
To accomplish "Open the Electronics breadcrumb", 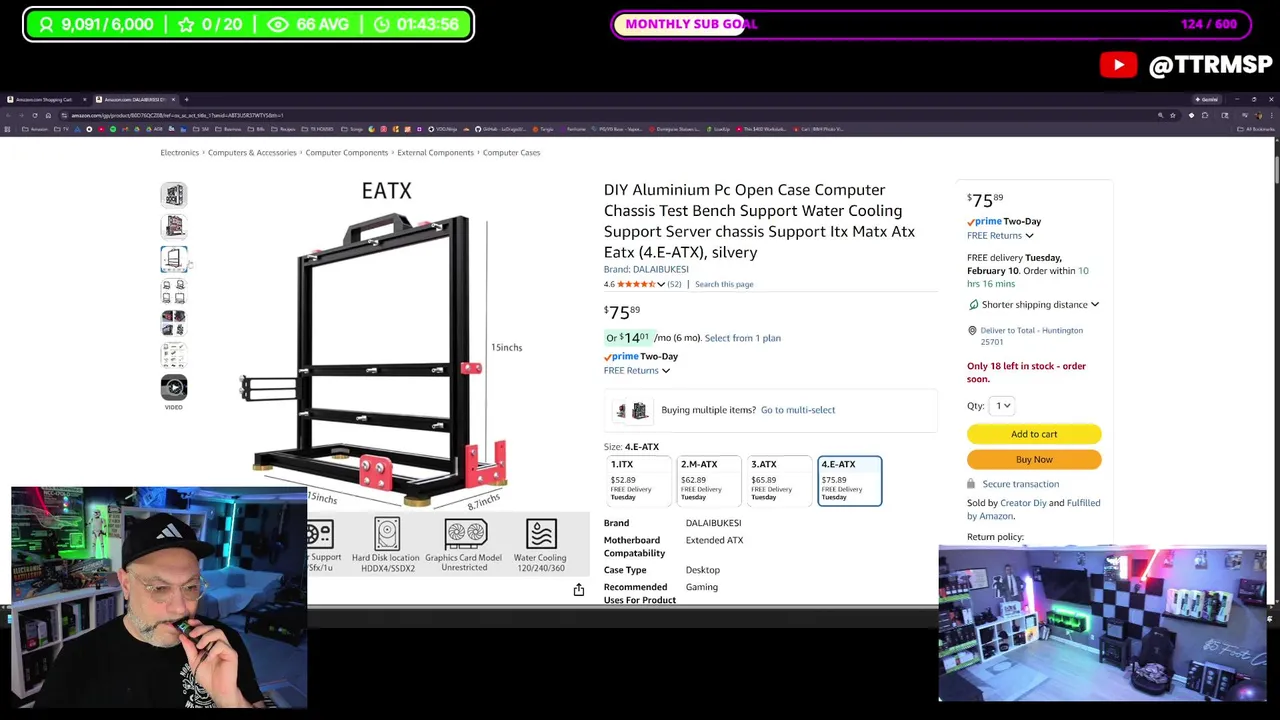I will (x=180, y=153).
